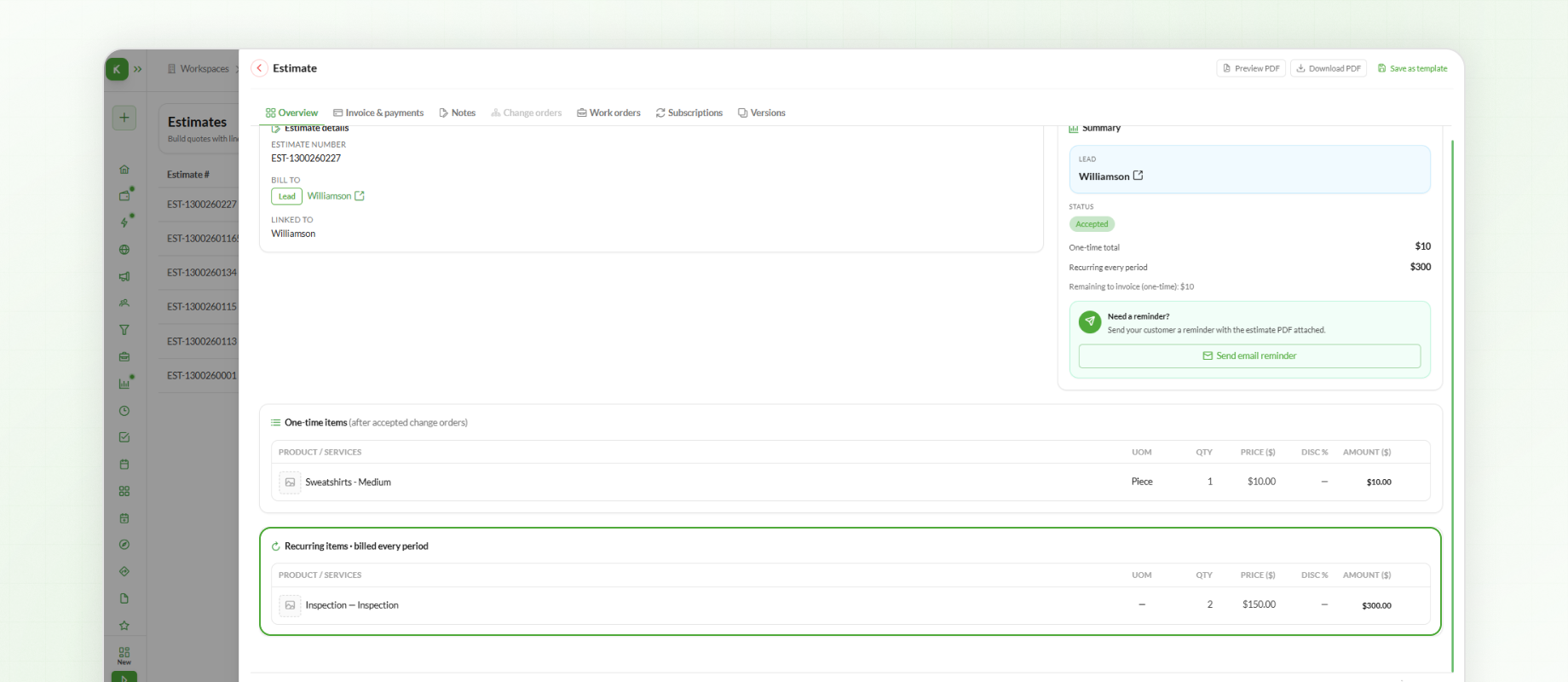Open the briefcase sidebar icon
Viewport: 1568px width, 682px height.
pyautogui.click(x=124, y=357)
